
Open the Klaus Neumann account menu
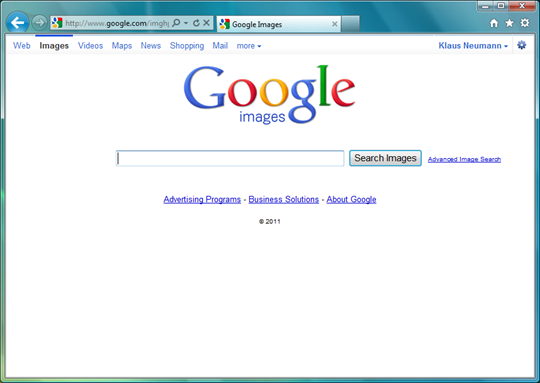[x=473, y=45]
